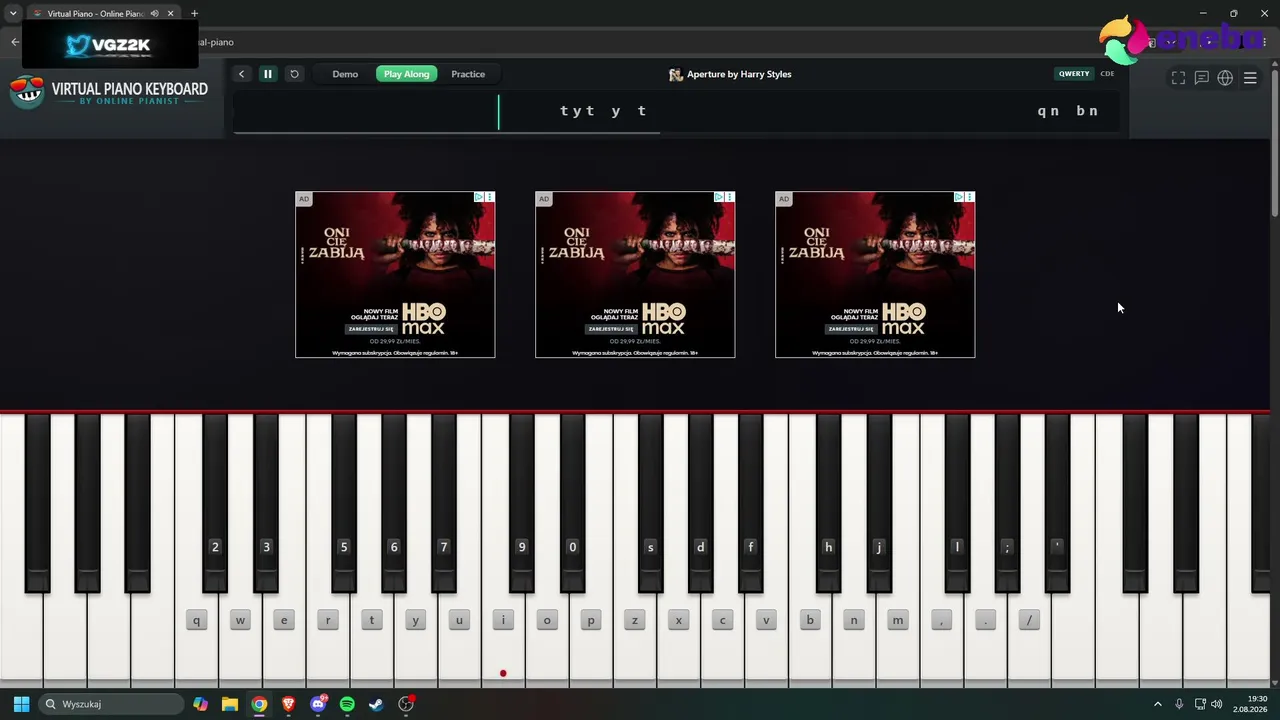Screen dimensions: 1280x720
Task: Open the hamburger menu
Action: coord(1250,78)
